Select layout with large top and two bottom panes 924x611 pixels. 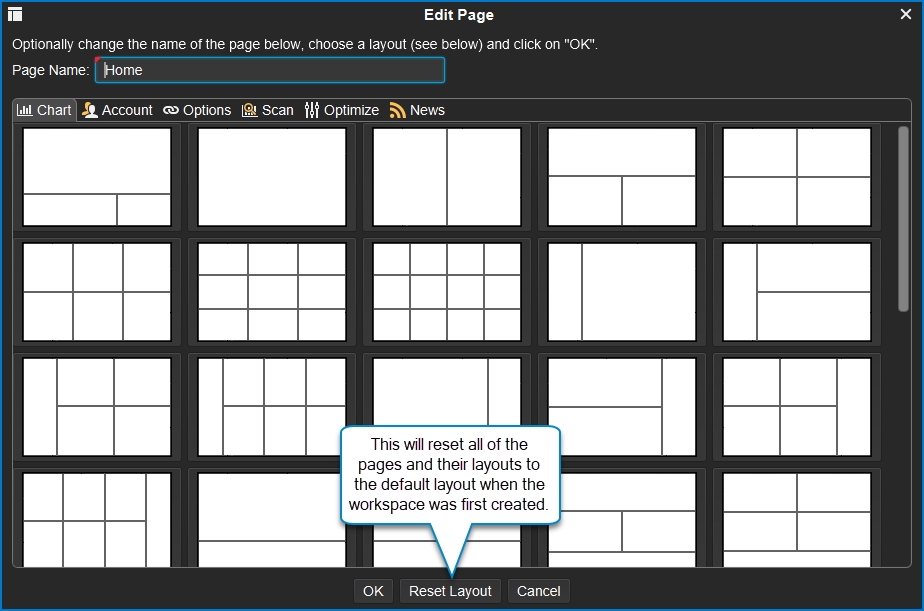[x=97, y=177]
